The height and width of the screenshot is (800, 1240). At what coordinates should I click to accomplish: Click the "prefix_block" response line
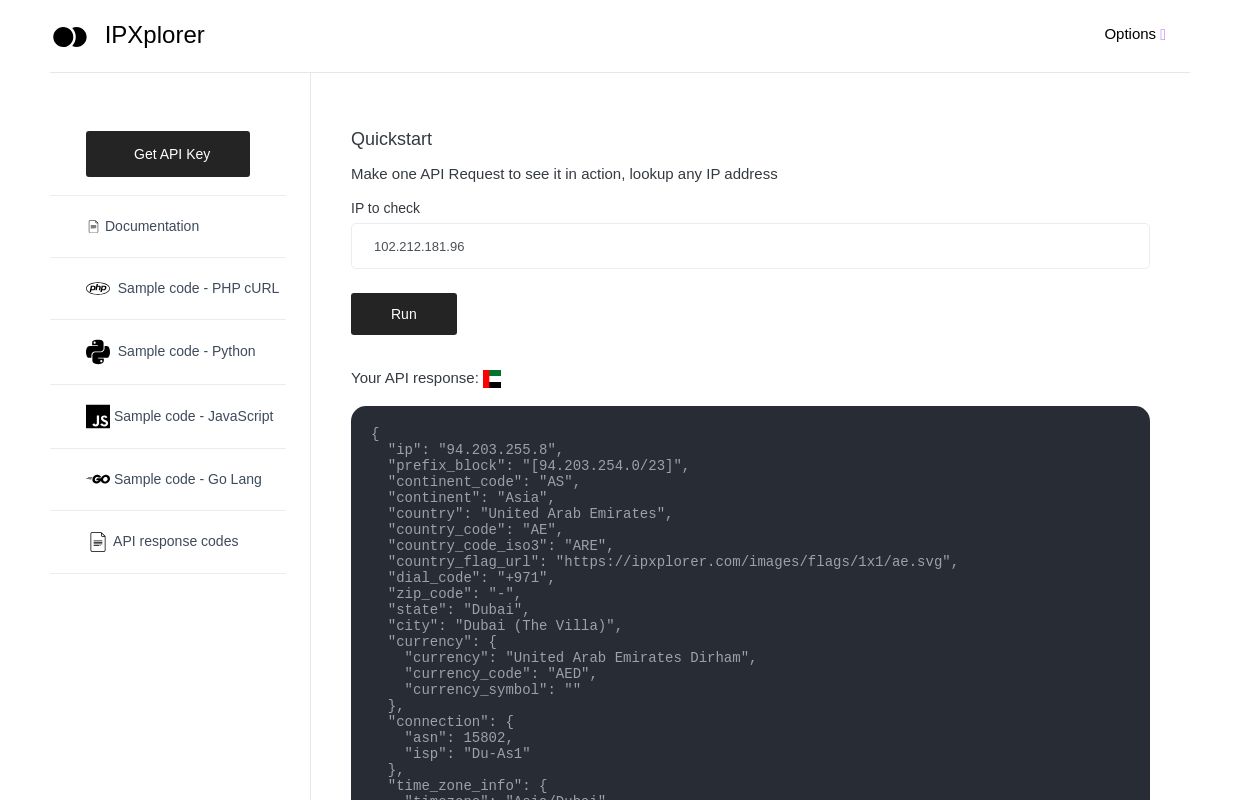pos(539,466)
